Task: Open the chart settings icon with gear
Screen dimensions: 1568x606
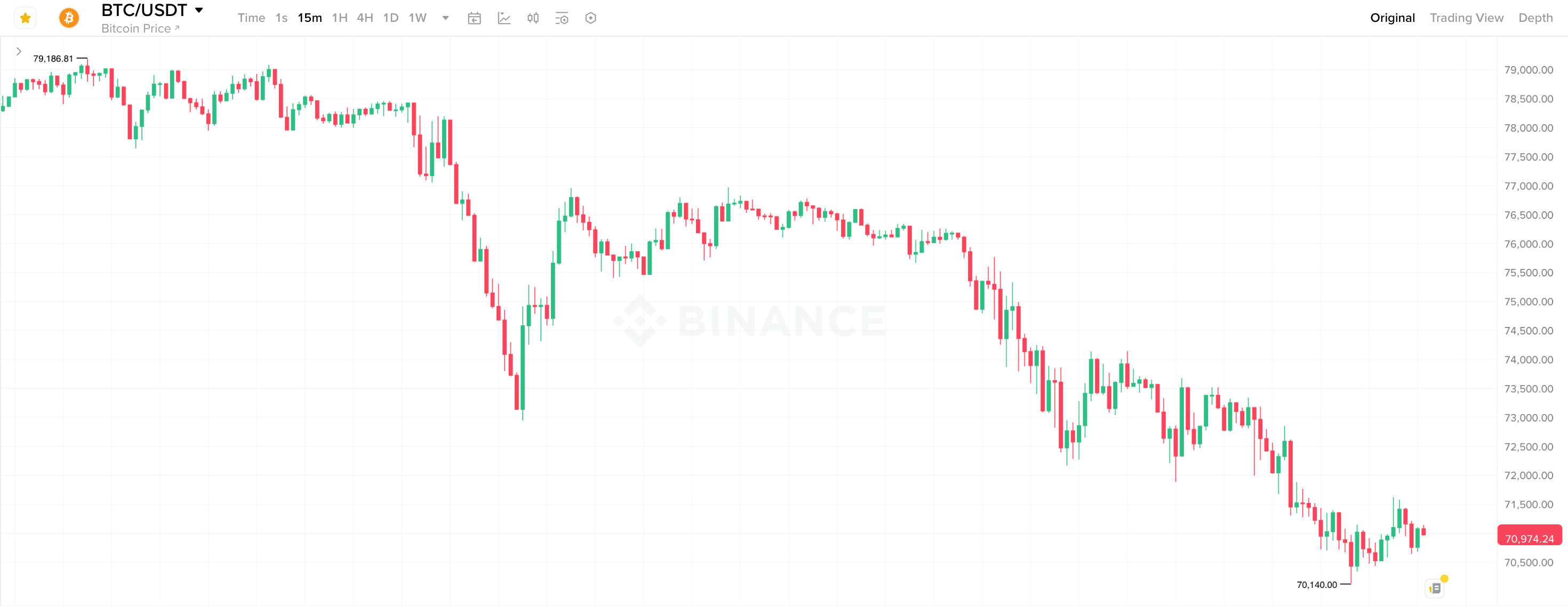Action: (562, 18)
